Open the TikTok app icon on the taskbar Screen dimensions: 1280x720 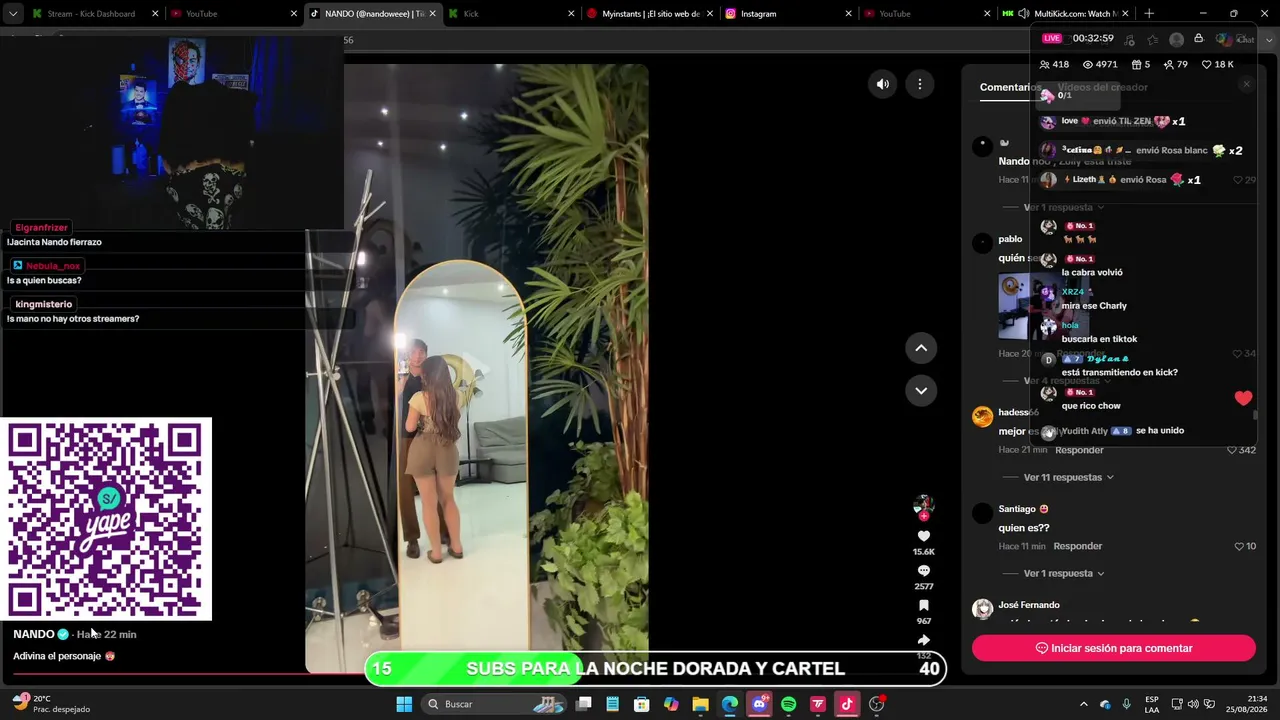(847, 704)
